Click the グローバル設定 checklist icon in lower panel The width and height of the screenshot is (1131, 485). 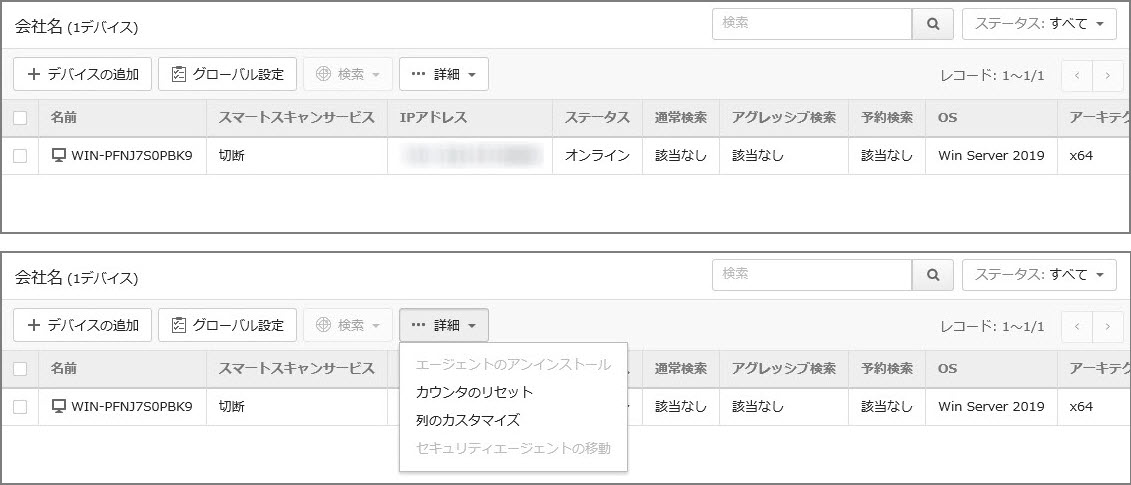tap(179, 325)
